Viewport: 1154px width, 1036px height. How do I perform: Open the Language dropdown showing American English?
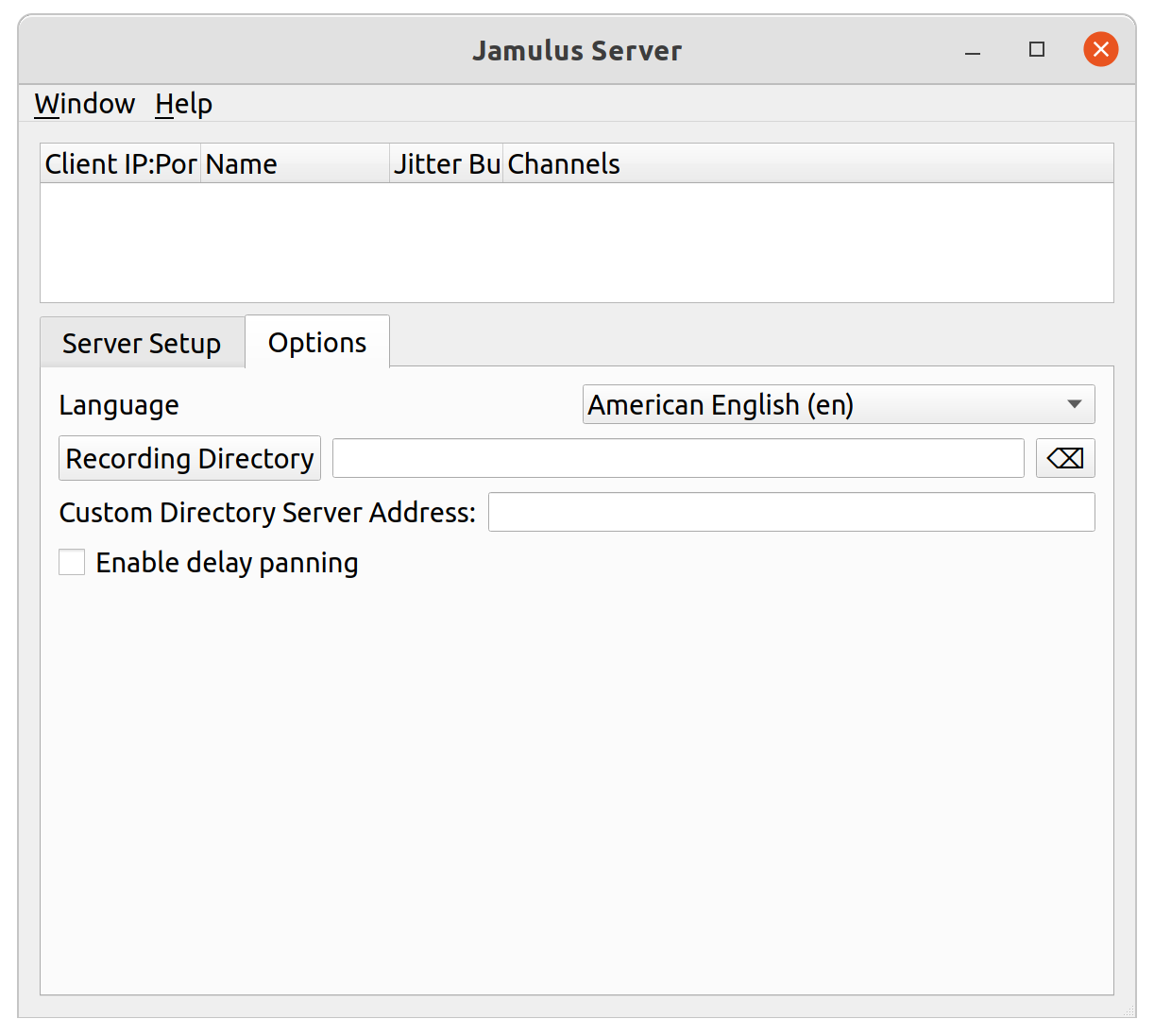[839, 404]
